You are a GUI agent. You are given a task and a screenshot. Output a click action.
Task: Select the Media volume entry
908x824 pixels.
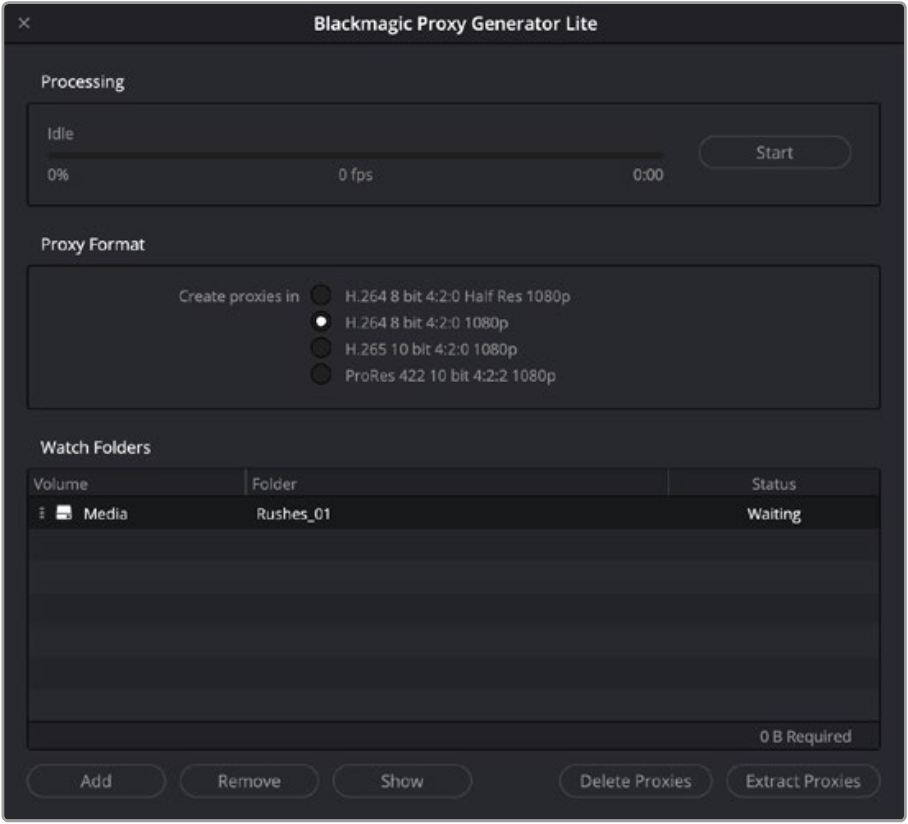click(x=105, y=514)
